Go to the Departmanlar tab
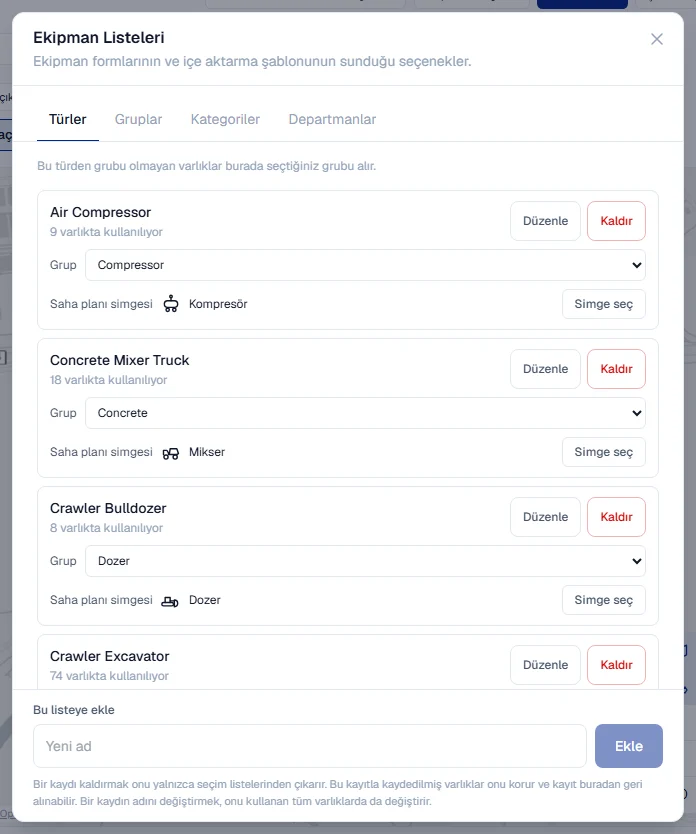 coord(332,119)
